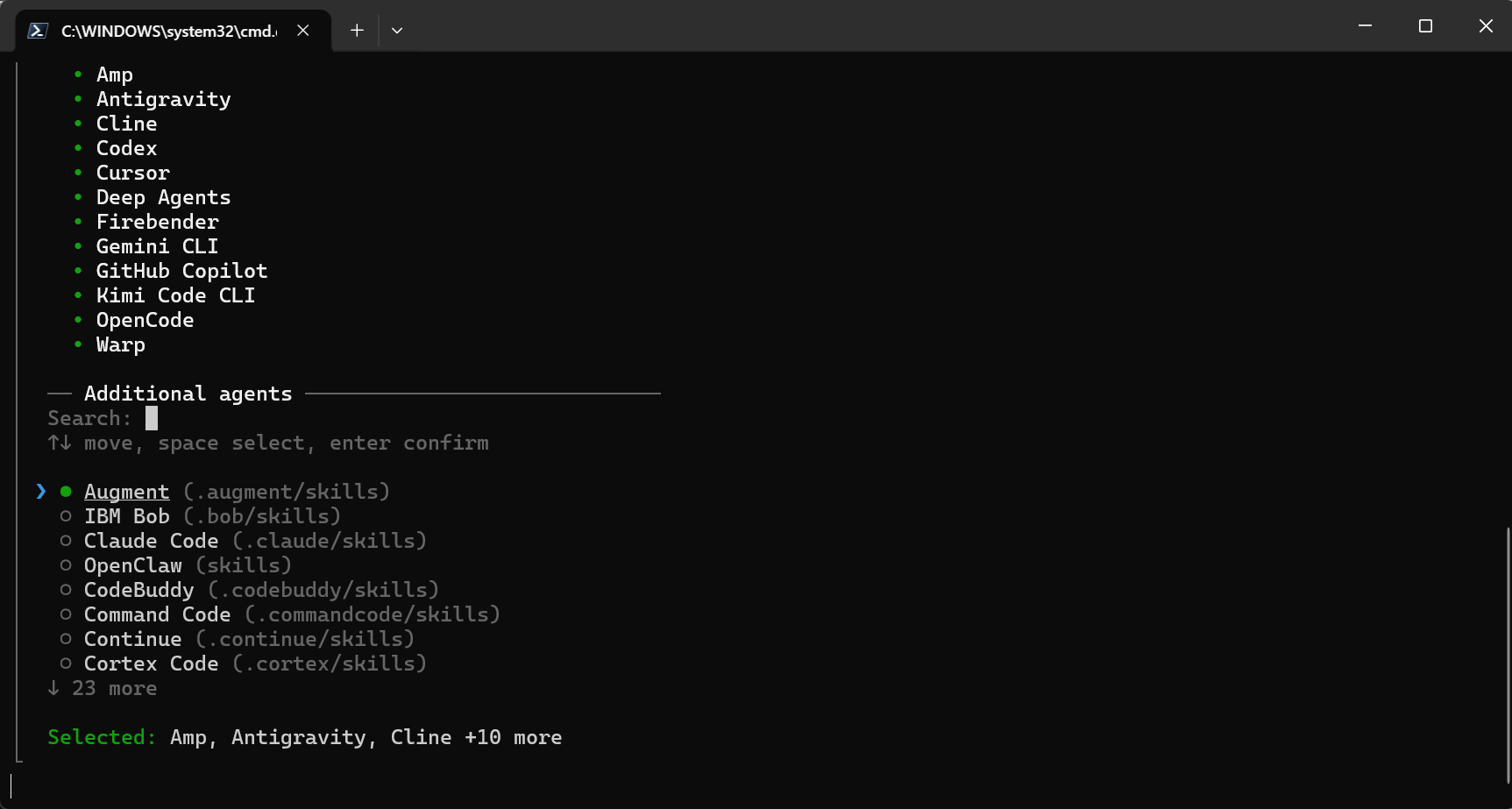Click the (.codebuddy/skills) path text
The width and height of the screenshot is (1512, 809).
[323, 590]
